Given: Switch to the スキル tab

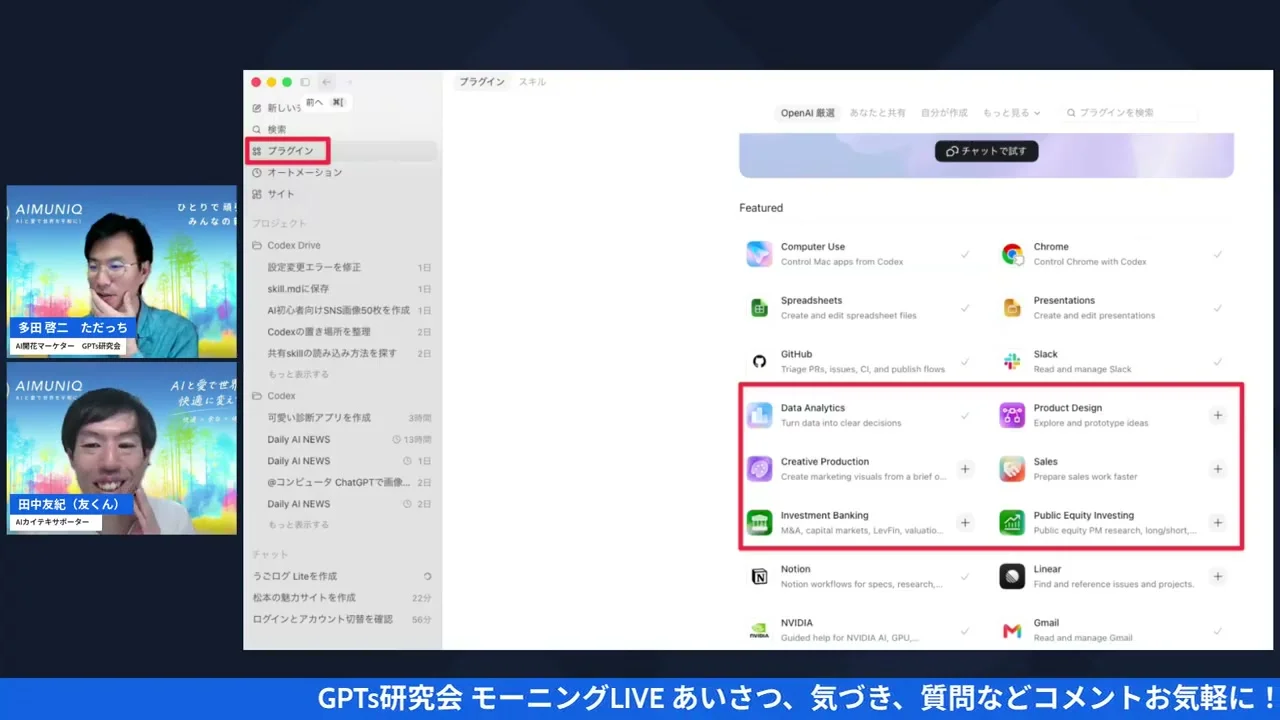Looking at the screenshot, I should coord(532,82).
